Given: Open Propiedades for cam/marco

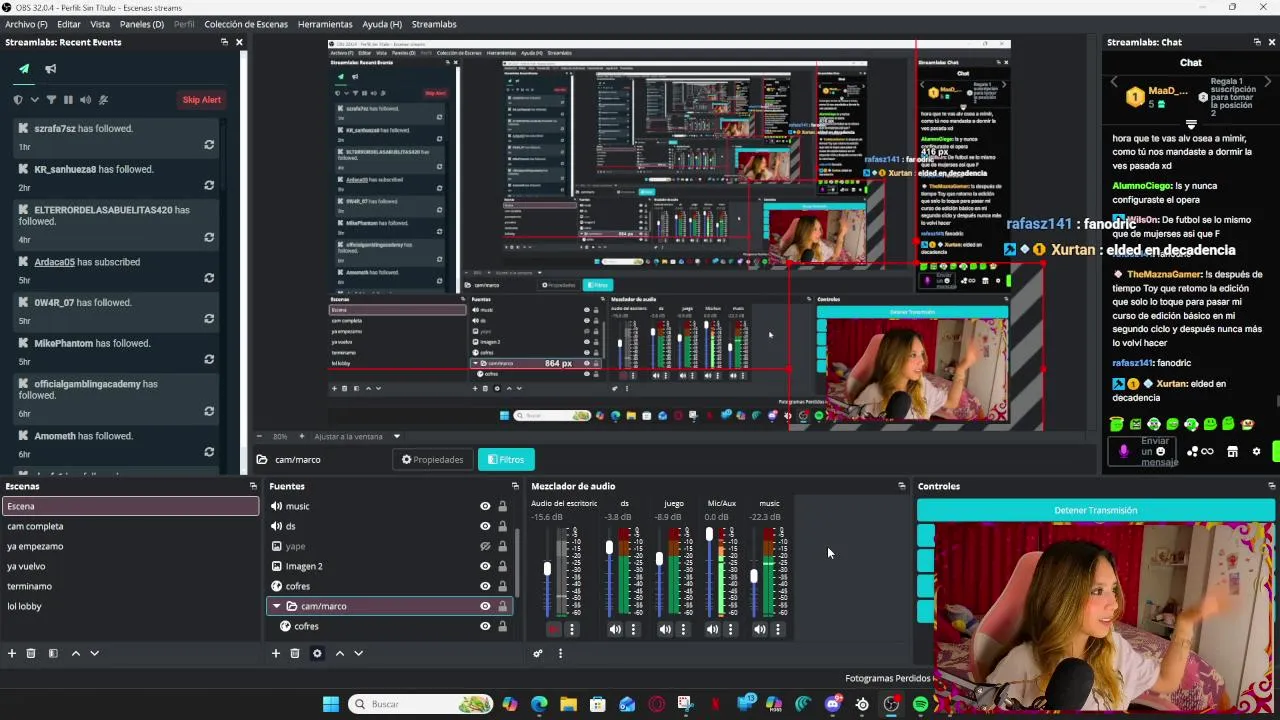Looking at the screenshot, I should [x=433, y=460].
